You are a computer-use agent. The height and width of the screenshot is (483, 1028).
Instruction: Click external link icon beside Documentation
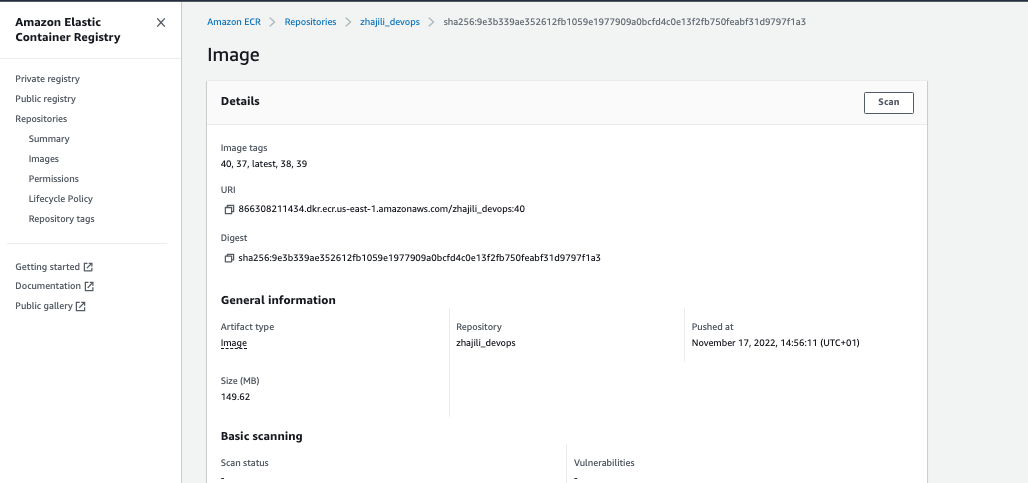[x=89, y=286]
